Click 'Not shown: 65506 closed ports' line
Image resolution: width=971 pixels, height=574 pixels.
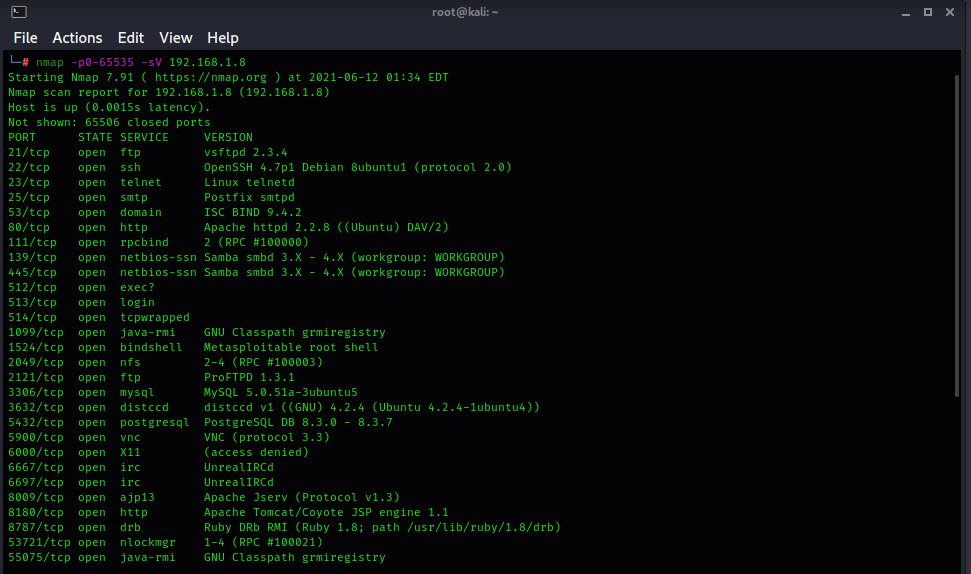(x=109, y=122)
